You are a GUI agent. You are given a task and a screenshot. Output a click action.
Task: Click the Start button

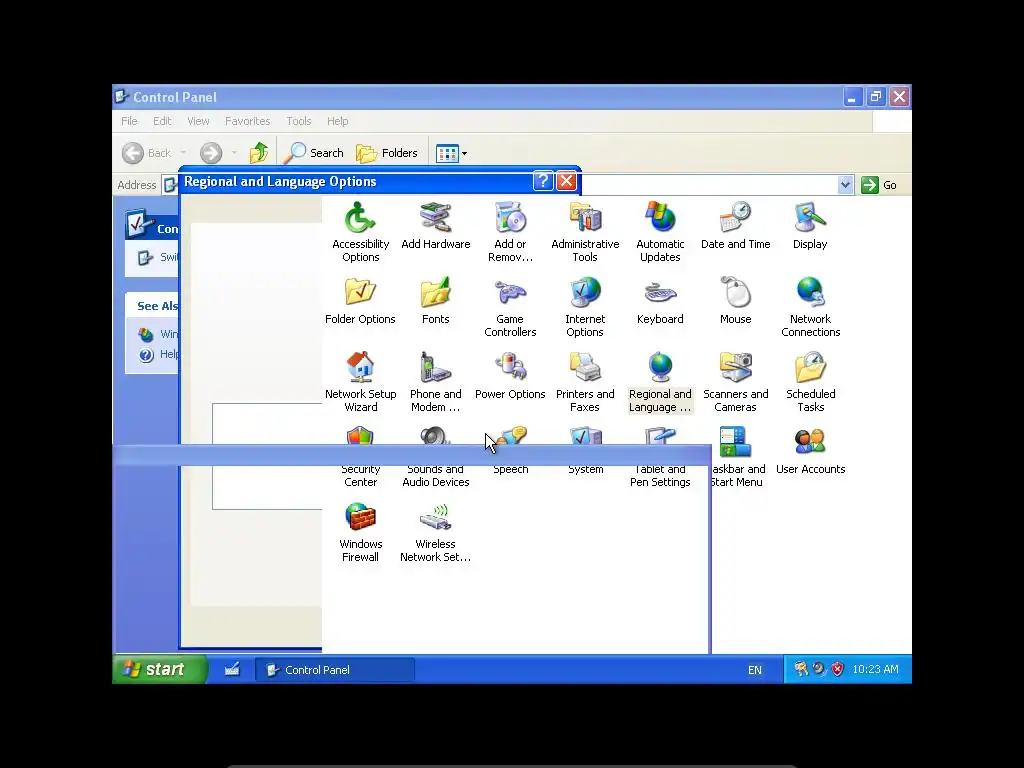tap(160, 669)
